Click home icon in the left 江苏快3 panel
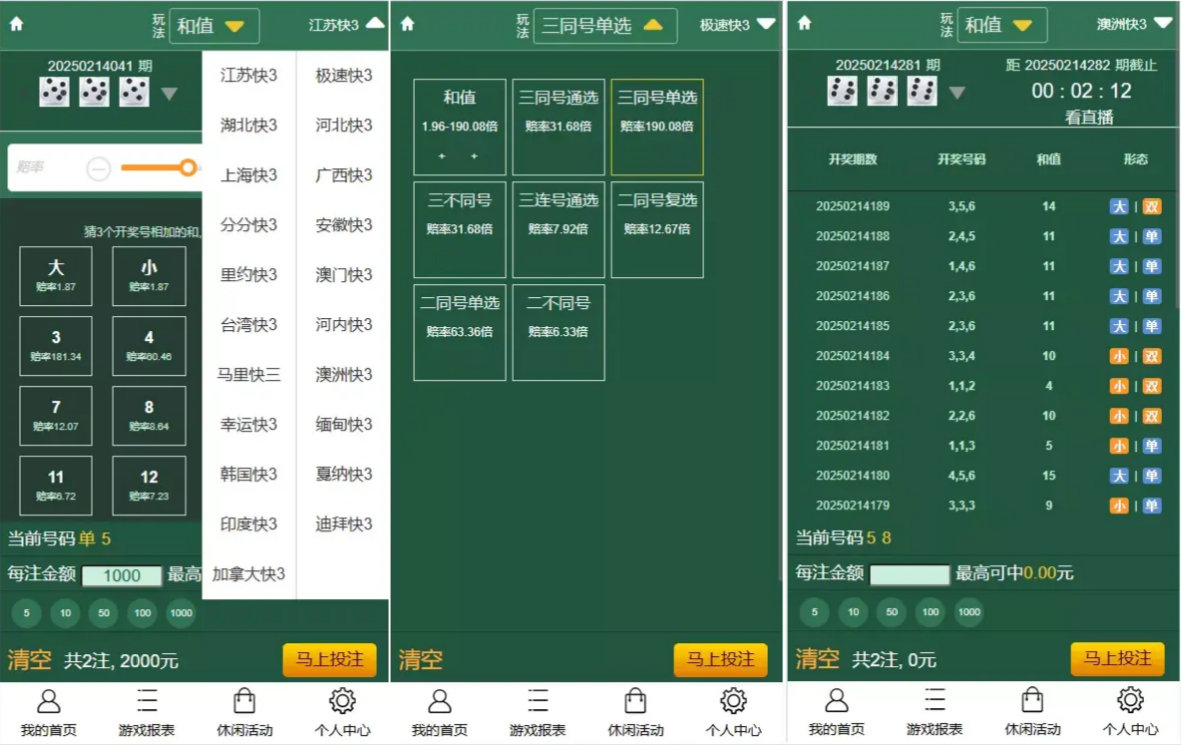The height and width of the screenshot is (745, 1181). point(16,25)
